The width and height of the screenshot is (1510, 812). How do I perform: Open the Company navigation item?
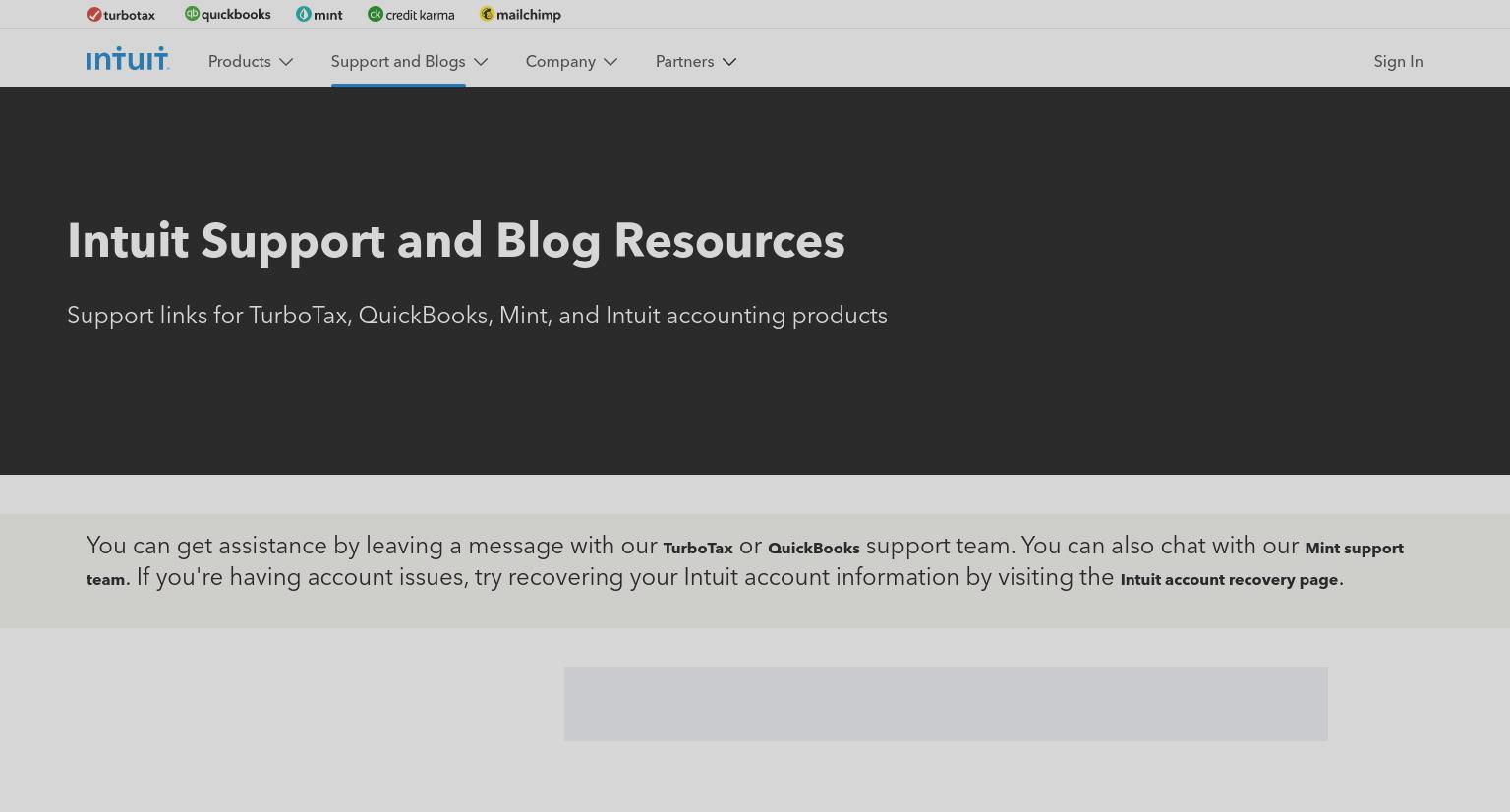[560, 61]
